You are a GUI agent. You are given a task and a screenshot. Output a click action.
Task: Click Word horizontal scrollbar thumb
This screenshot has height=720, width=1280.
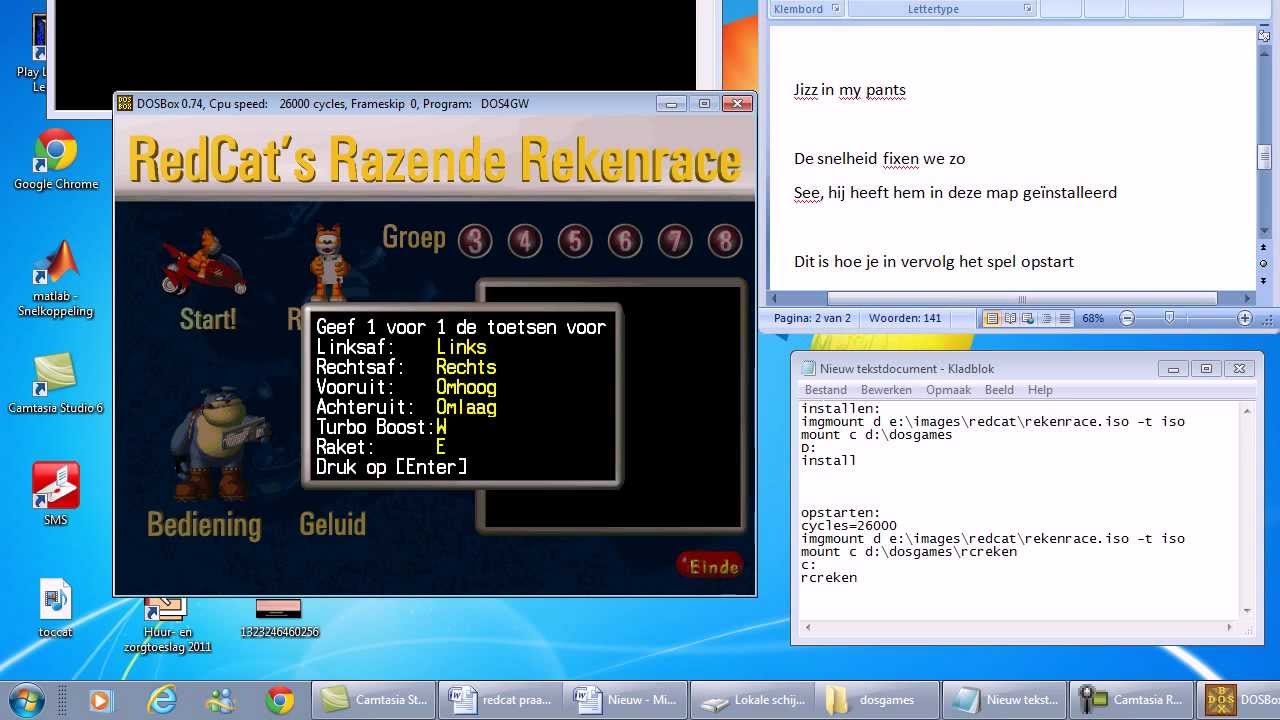[x=1022, y=298]
